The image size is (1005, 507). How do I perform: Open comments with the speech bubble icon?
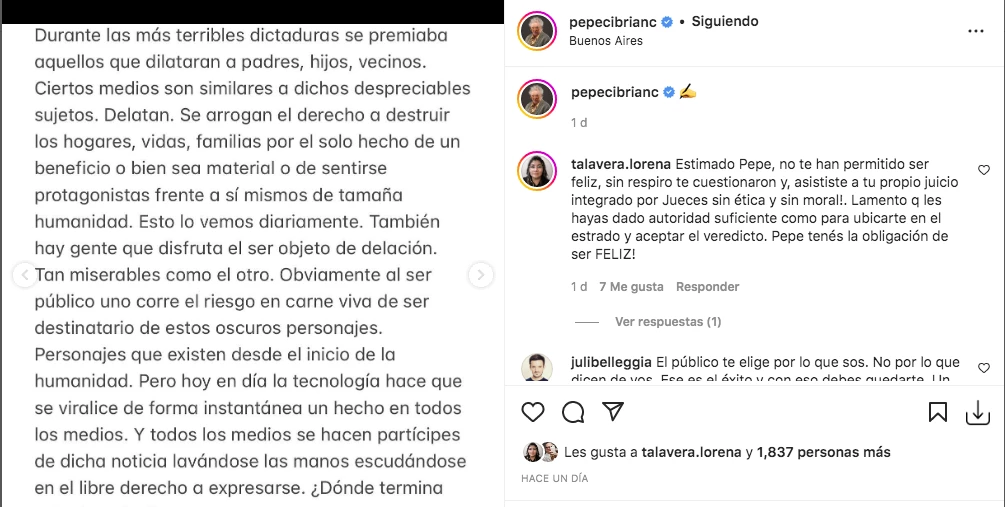[573, 412]
